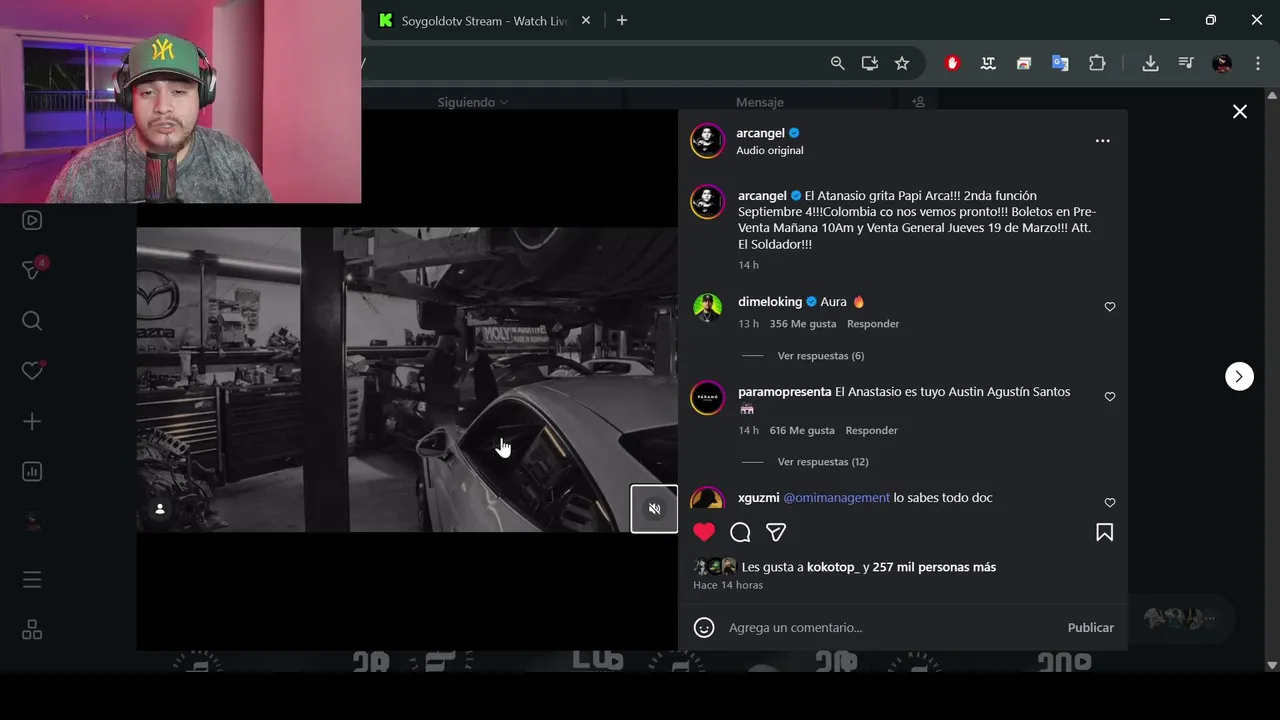Viewport: 1280px width, 720px height.
Task: Reply to paramopresenta's comment
Action: point(871,430)
